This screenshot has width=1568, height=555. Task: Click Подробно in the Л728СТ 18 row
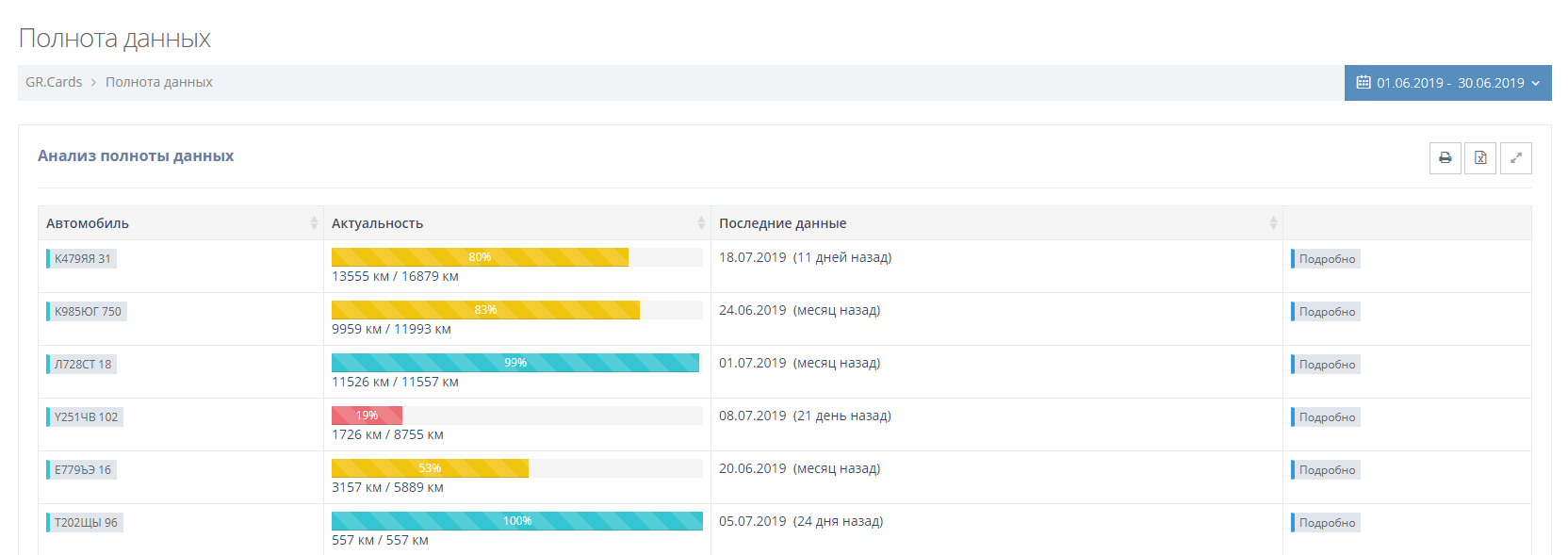[1326, 365]
